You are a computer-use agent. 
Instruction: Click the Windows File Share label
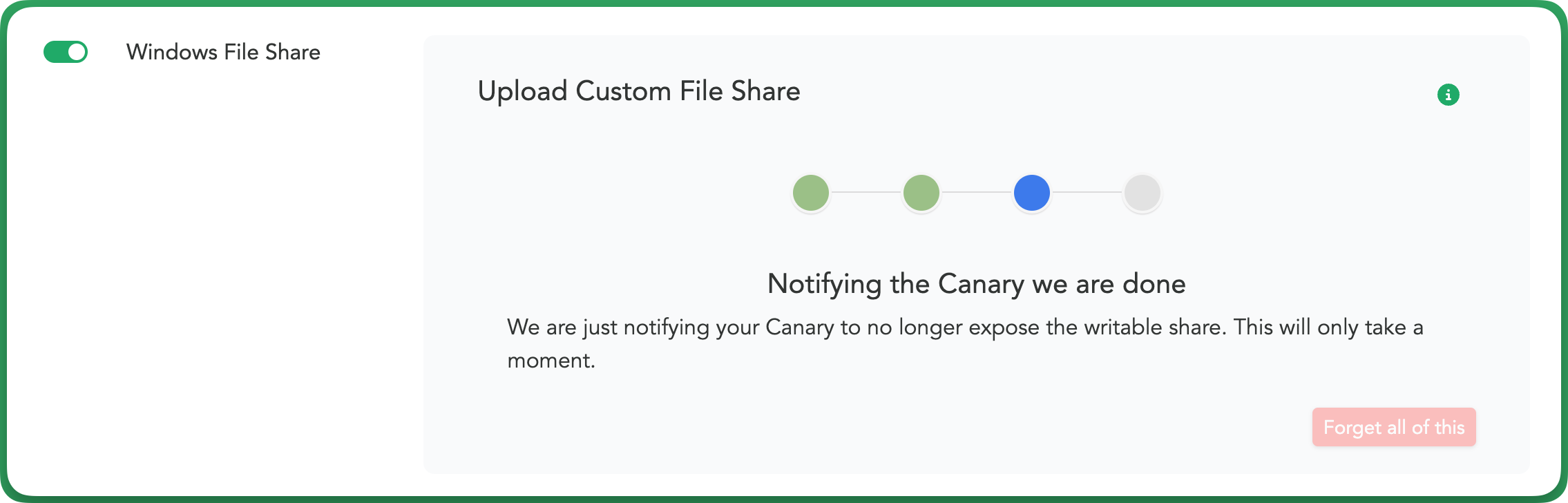coord(223,52)
